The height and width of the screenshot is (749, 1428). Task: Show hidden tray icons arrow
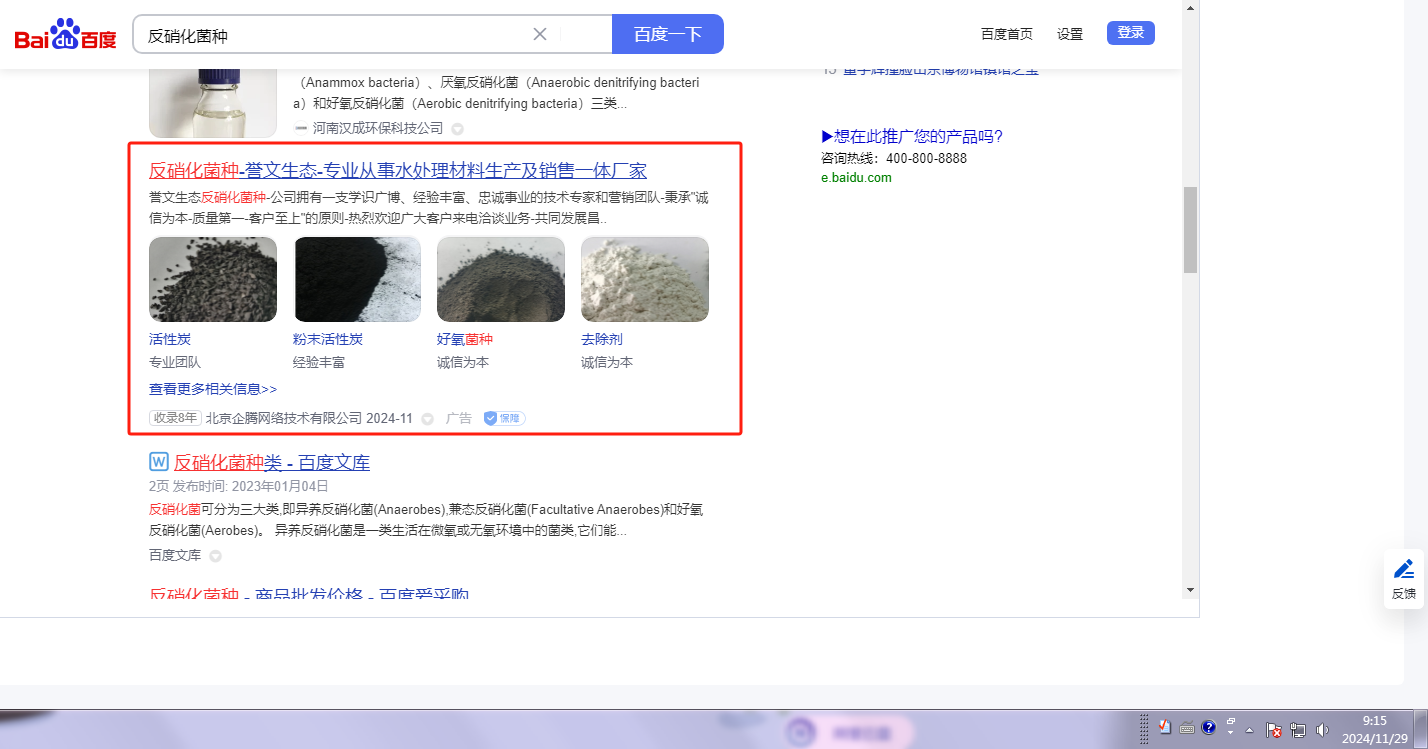pos(1249,730)
